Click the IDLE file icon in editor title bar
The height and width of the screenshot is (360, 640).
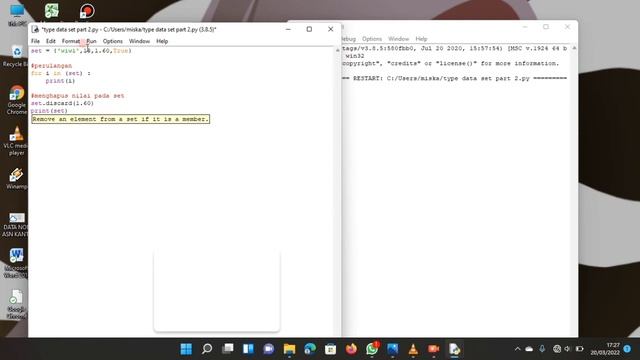click(x=35, y=29)
